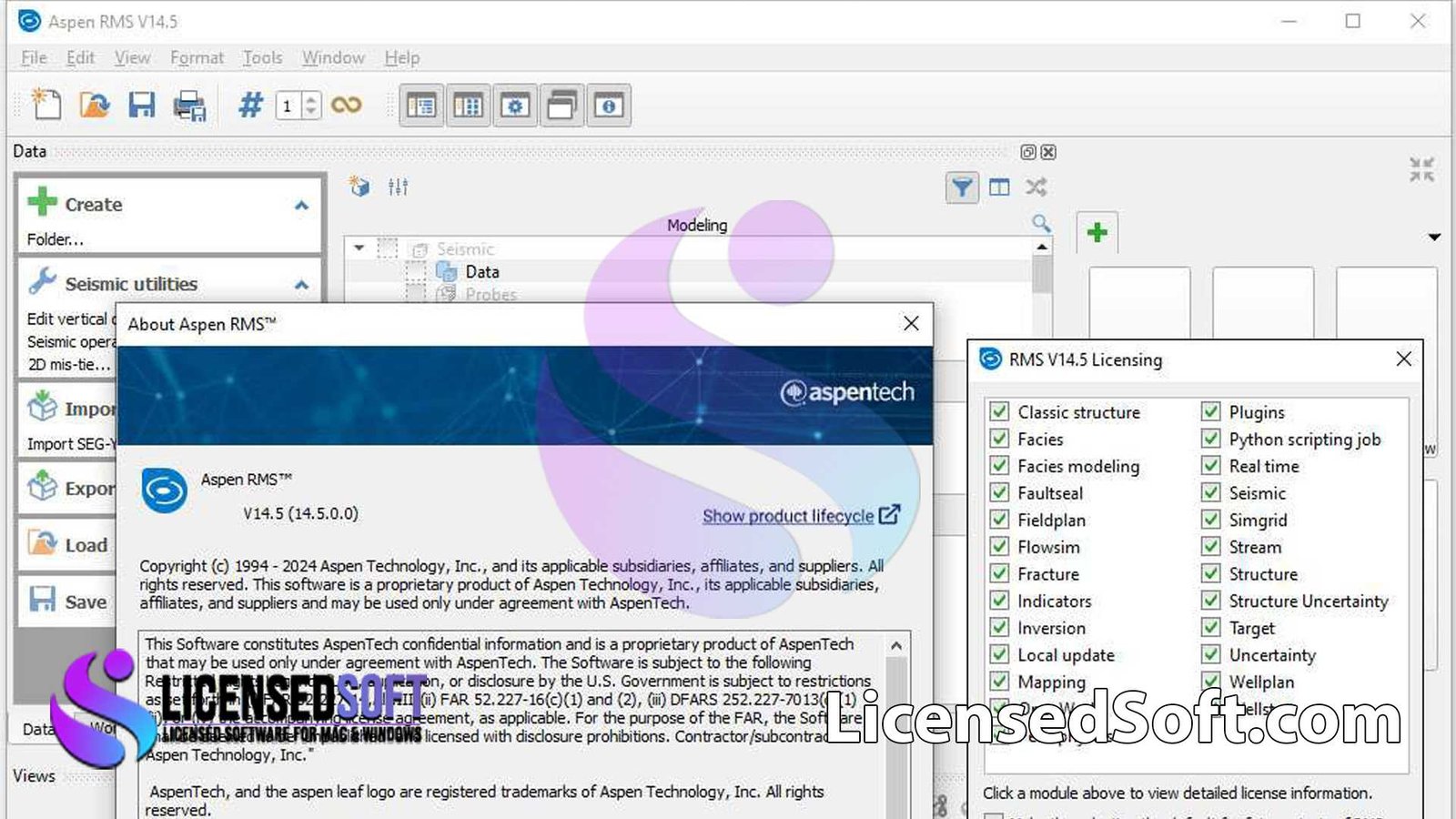Close the About Aspen RMS dialog
The width and height of the screenshot is (1456, 819).
click(x=911, y=323)
